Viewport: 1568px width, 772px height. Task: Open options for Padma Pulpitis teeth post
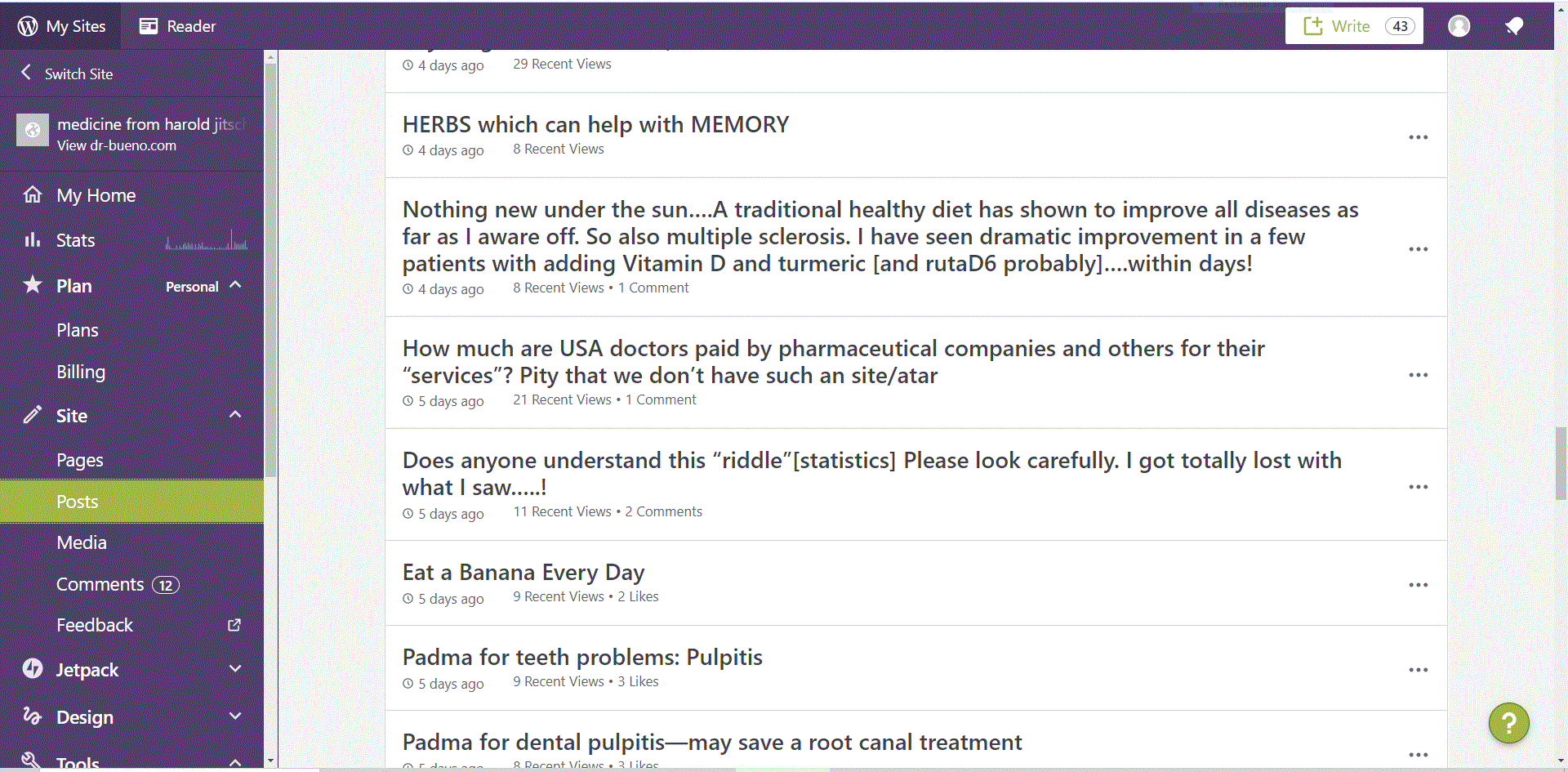pyautogui.click(x=1418, y=670)
